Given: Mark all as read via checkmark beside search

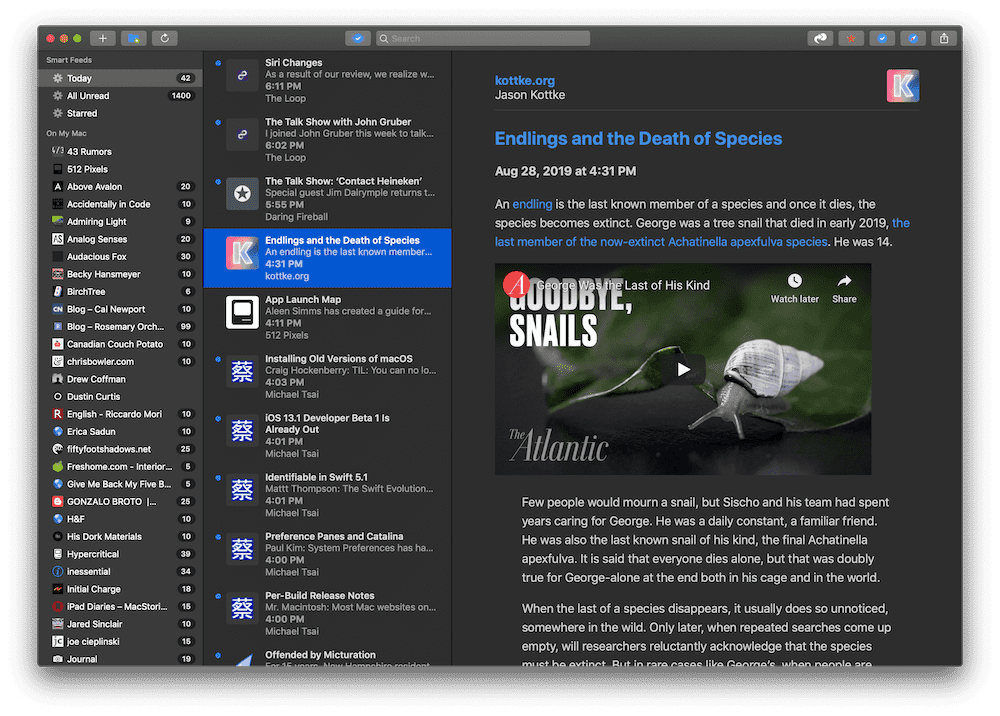Looking at the screenshot, I should [x=358, y=38].
